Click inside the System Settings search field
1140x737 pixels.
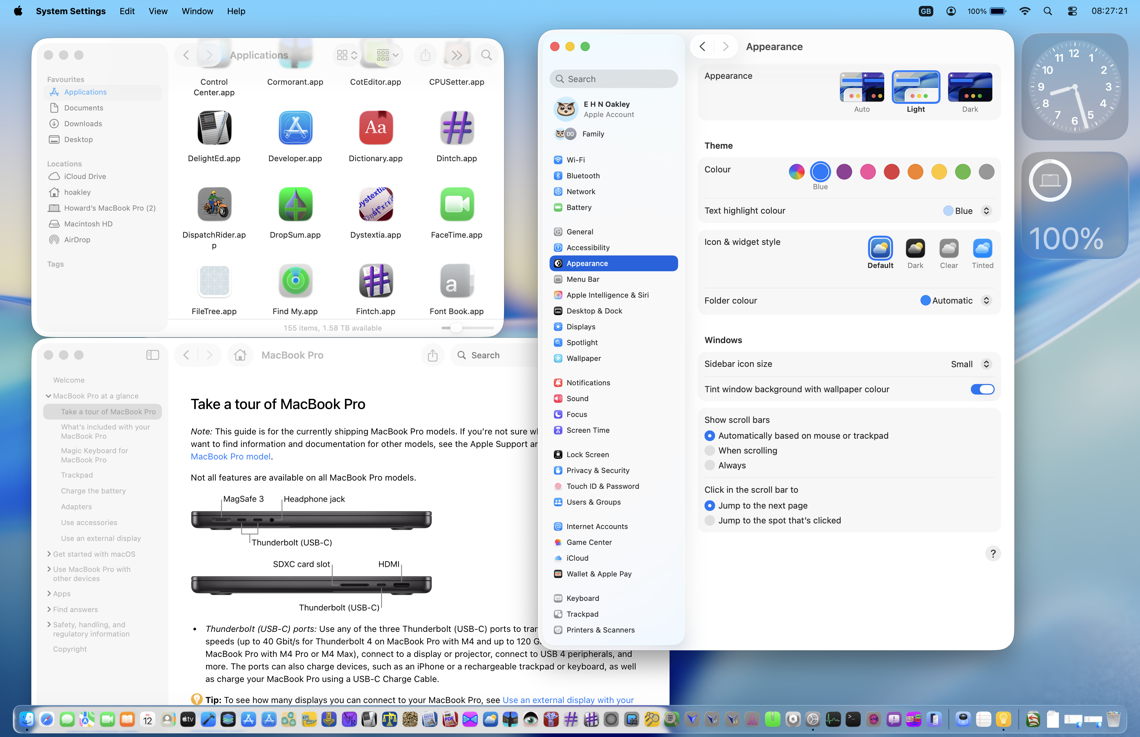612,78
